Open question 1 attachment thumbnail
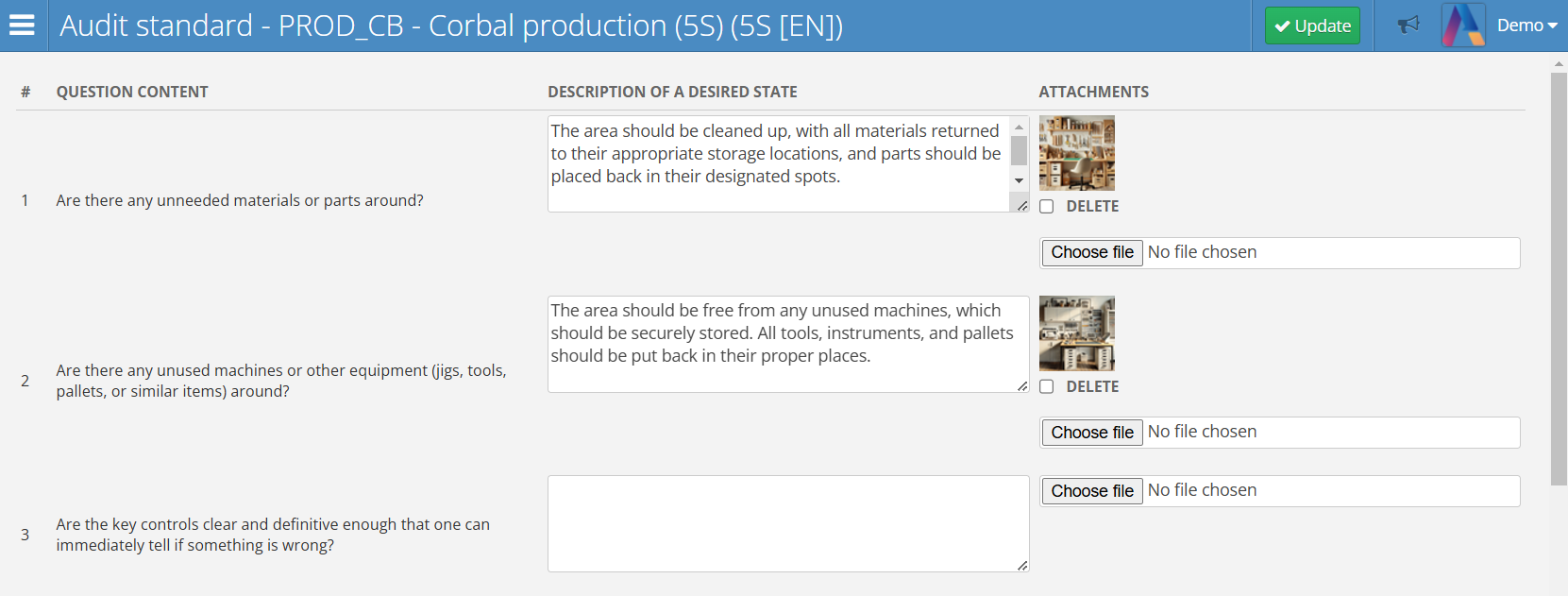This screenshot has width=1568, height=596. click(1077, 153)
